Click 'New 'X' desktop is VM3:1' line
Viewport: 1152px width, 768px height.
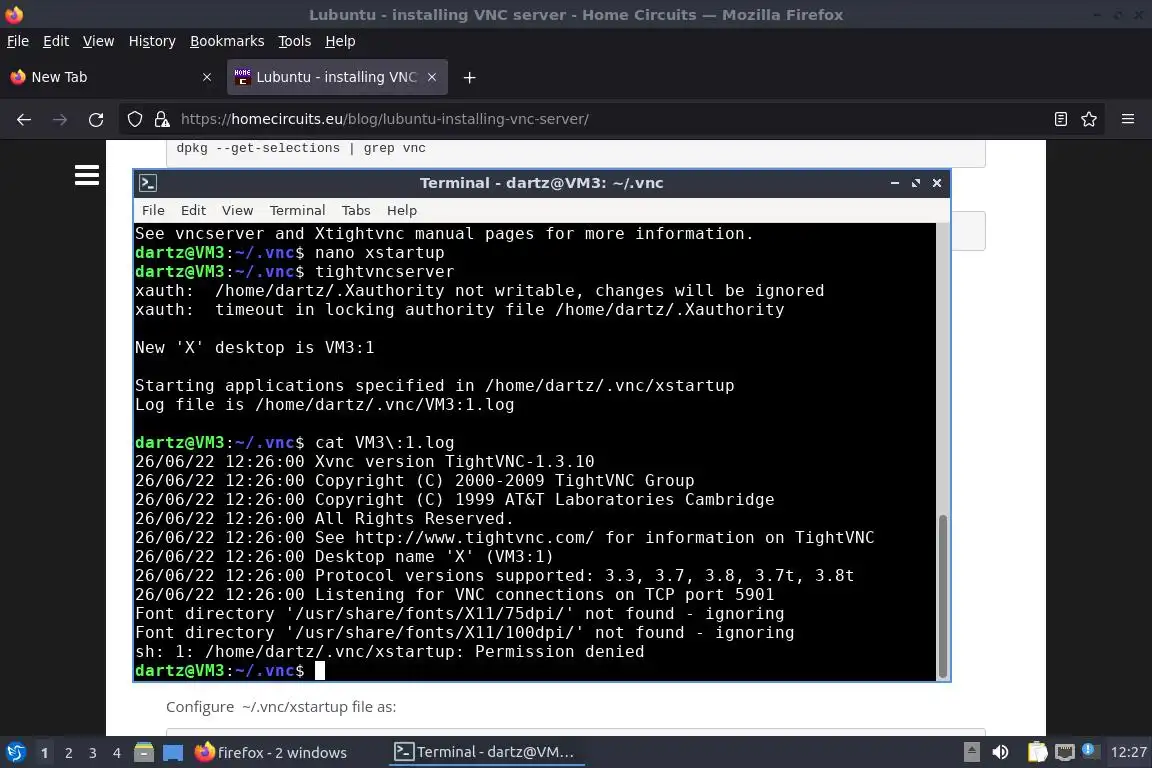tap(254, 348)
